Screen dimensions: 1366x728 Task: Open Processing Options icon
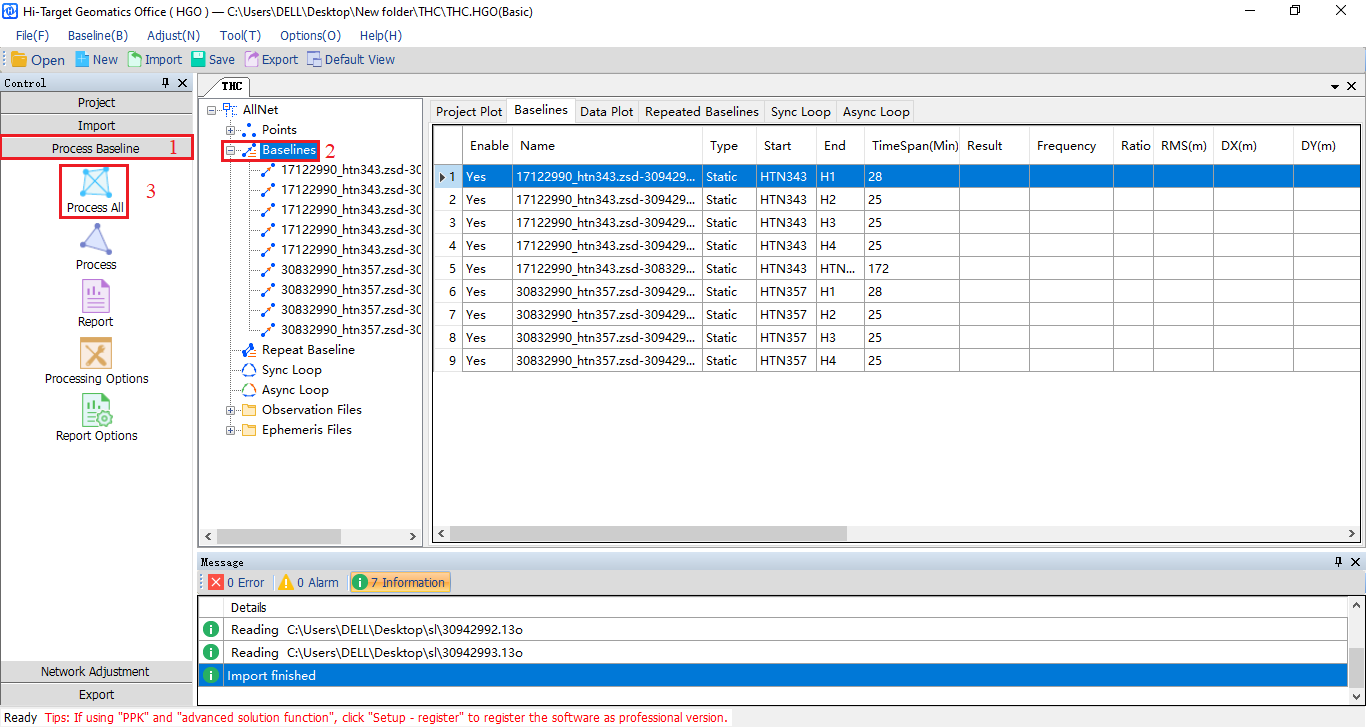tap(96, 354)
